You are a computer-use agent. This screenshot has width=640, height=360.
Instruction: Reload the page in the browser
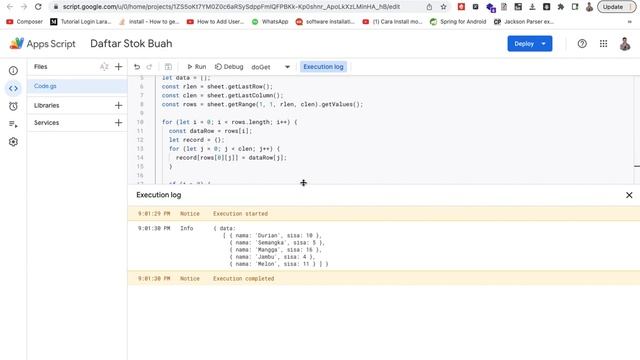coord(38,7)
